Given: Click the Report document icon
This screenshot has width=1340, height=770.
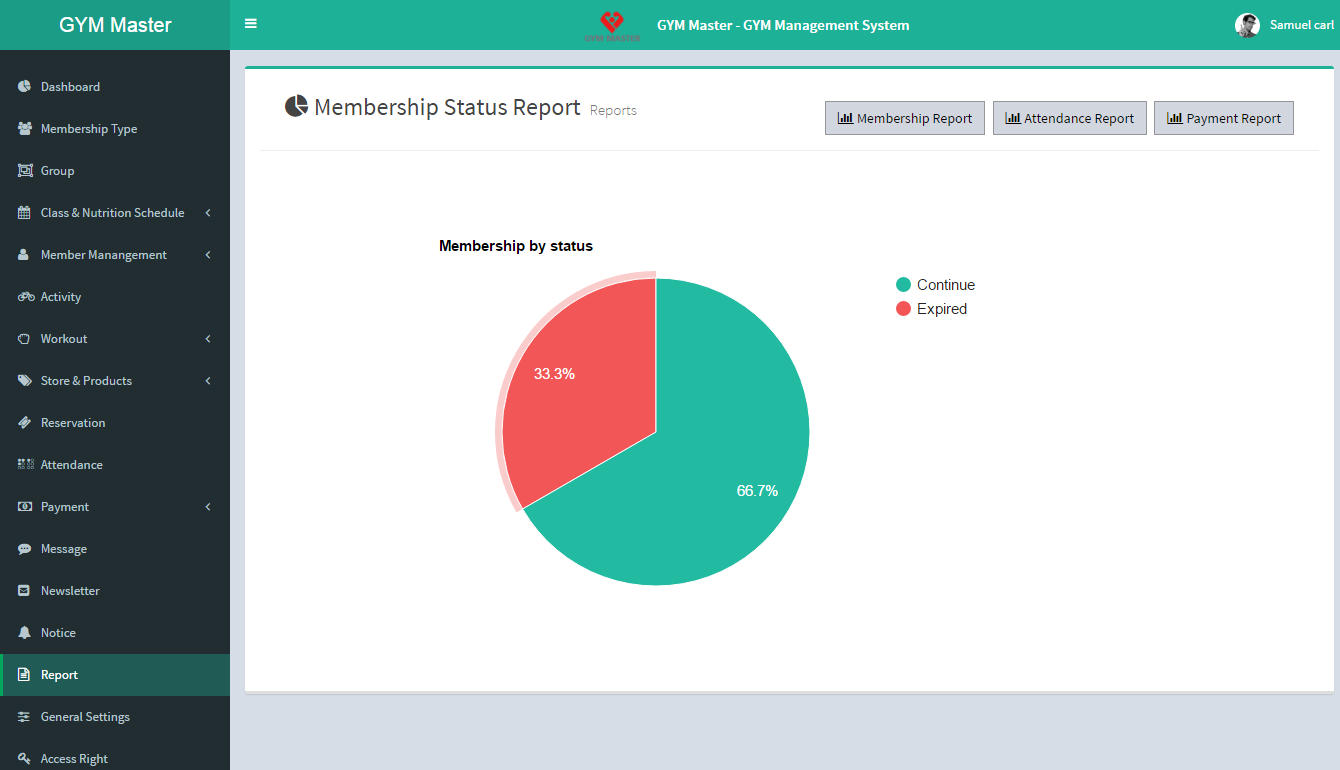Looking at the screenshot, I should click(x=25, y=675).
